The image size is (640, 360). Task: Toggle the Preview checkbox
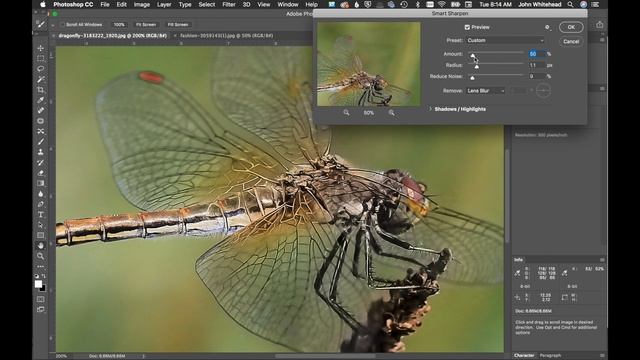click(467, 27)
